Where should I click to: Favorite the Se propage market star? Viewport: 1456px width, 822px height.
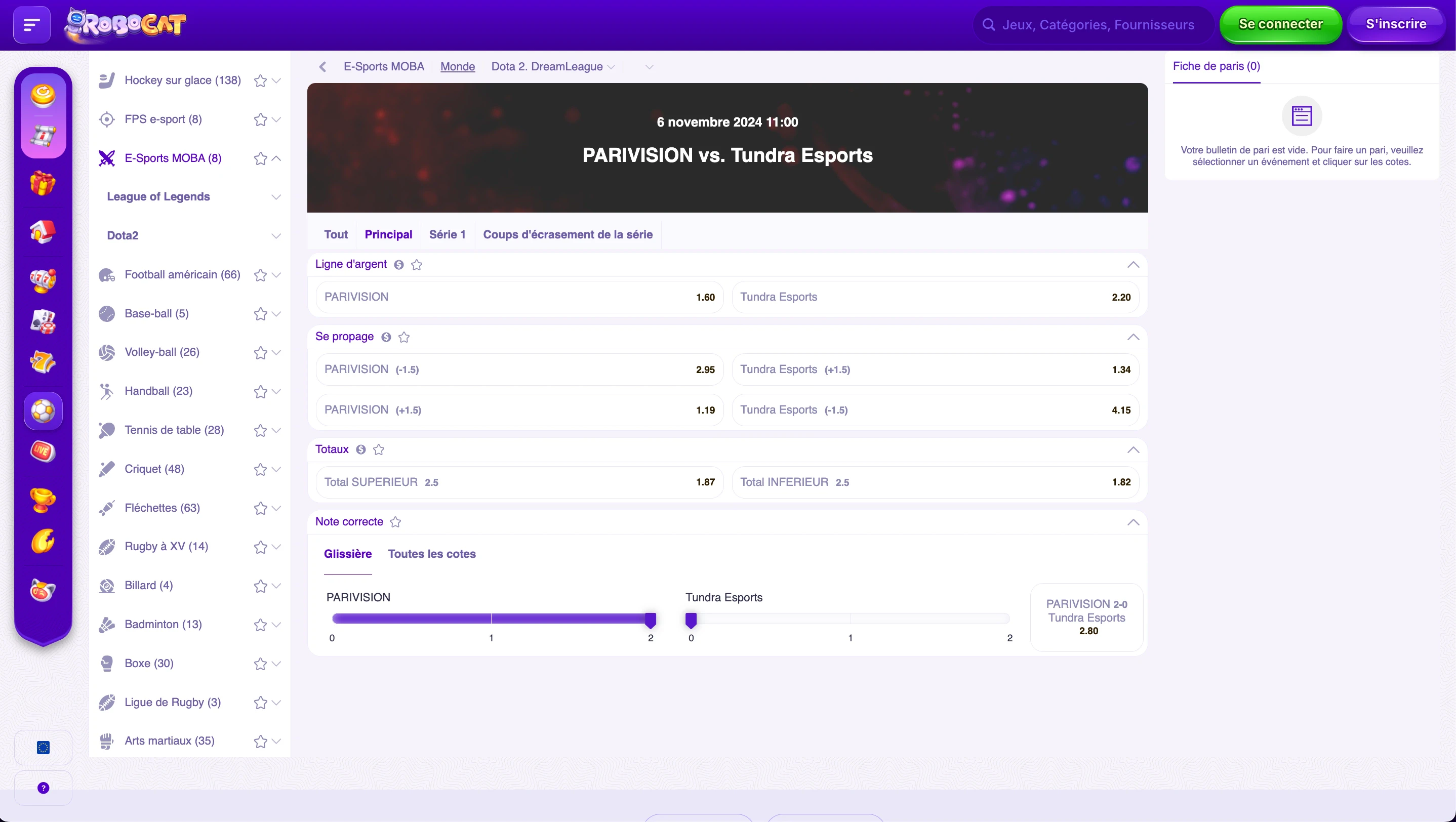(x=404, y=337)
